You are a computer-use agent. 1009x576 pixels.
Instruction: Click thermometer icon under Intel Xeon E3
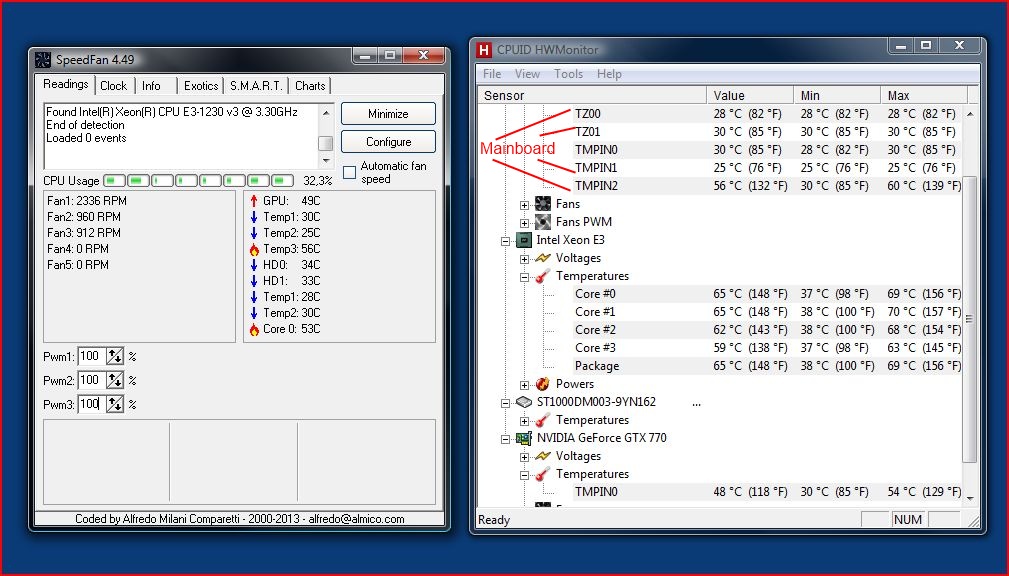pos(542,276)
